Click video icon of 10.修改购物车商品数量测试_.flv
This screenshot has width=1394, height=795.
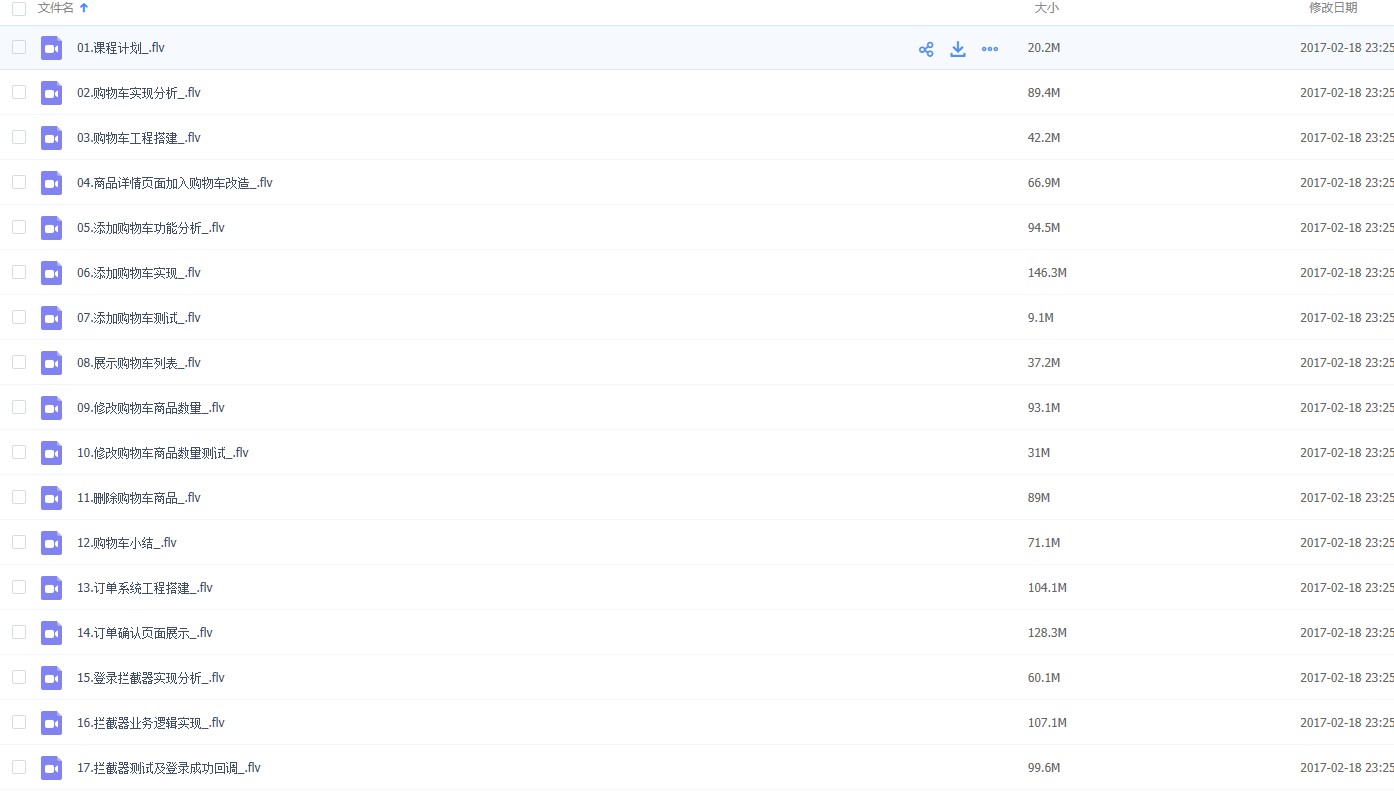pyautogui.click(x=51, y=453)
